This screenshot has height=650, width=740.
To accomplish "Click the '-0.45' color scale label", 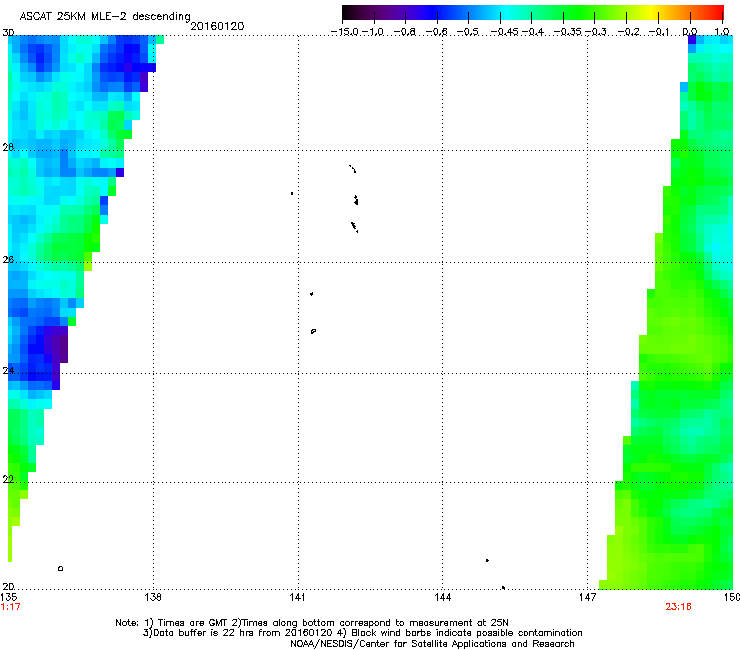I will pos(505,32).
